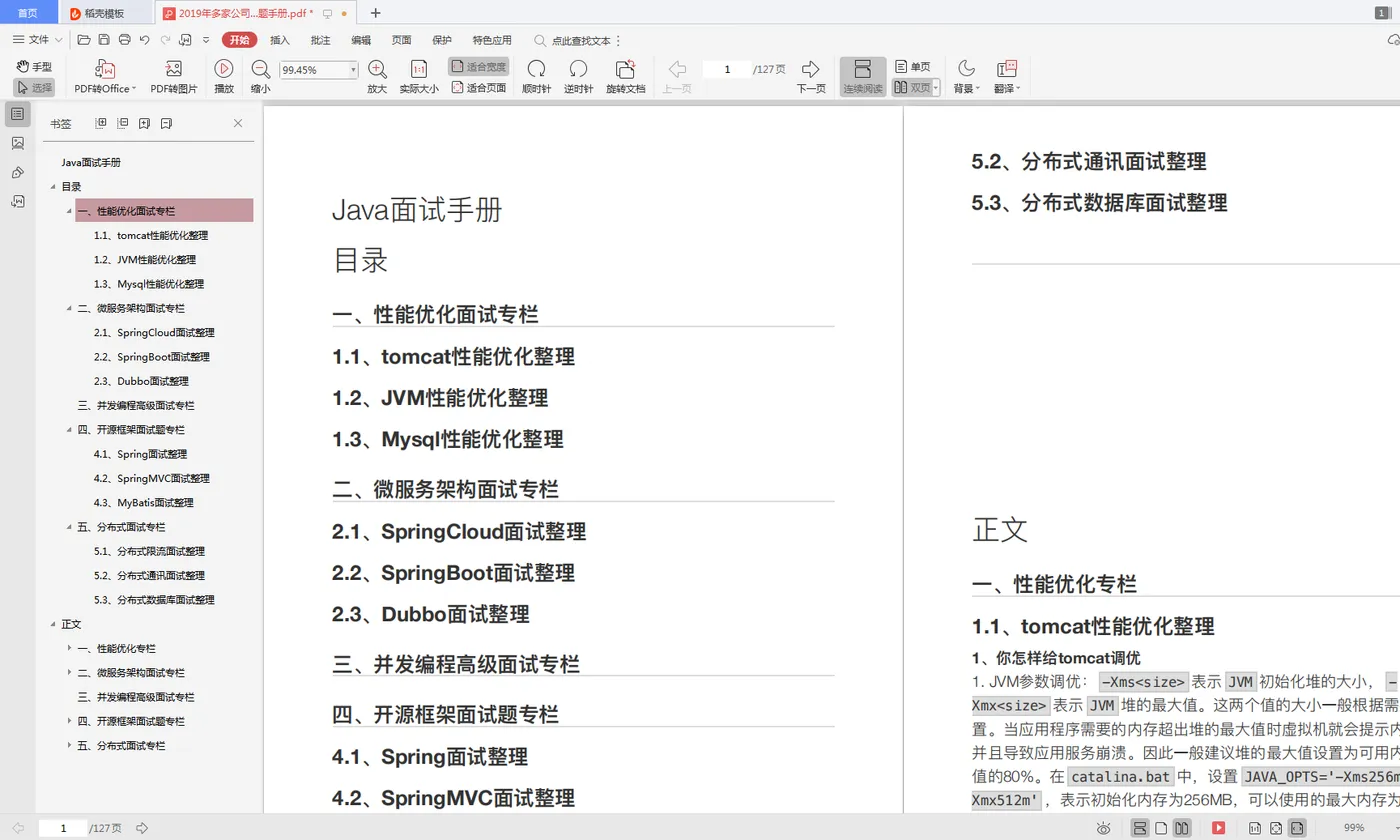The width and height of the screenshot is (1400, 840).
Task: Open a new tab with plus button
Action: pyautogui.click(x=375, y=13)
